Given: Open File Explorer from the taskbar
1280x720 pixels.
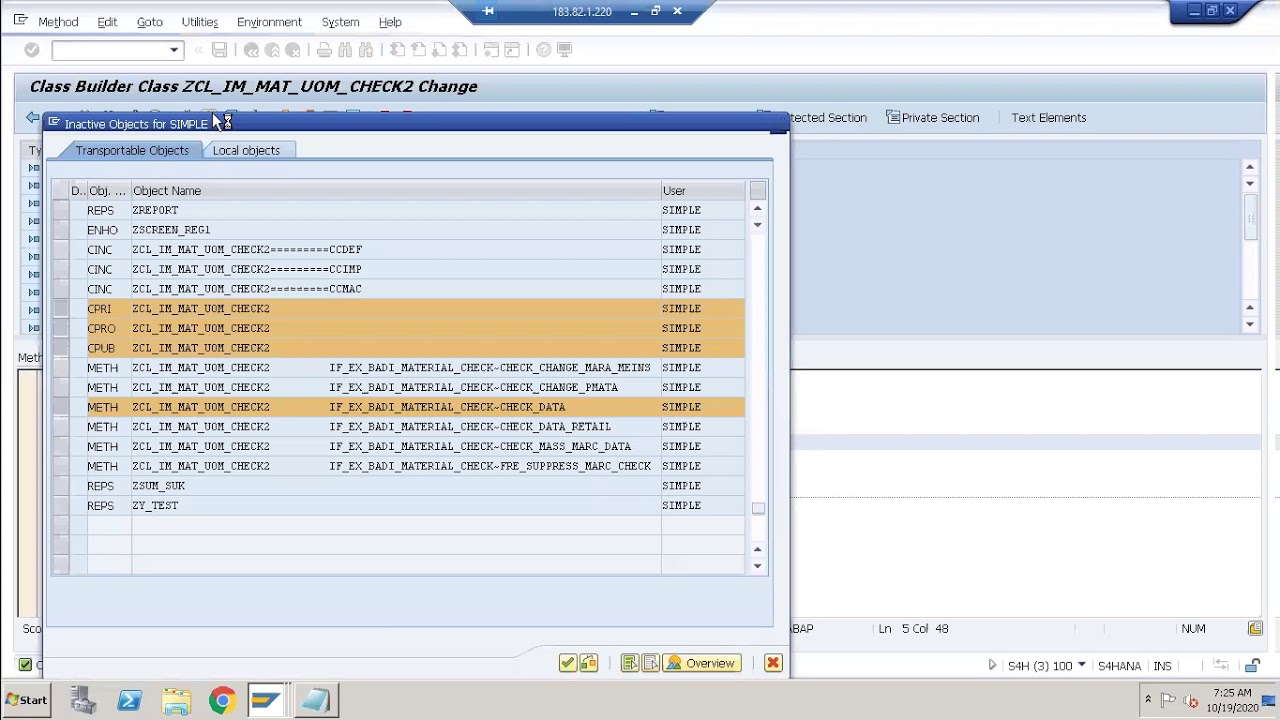Looking at the screenshot, I should pos(176,700).
